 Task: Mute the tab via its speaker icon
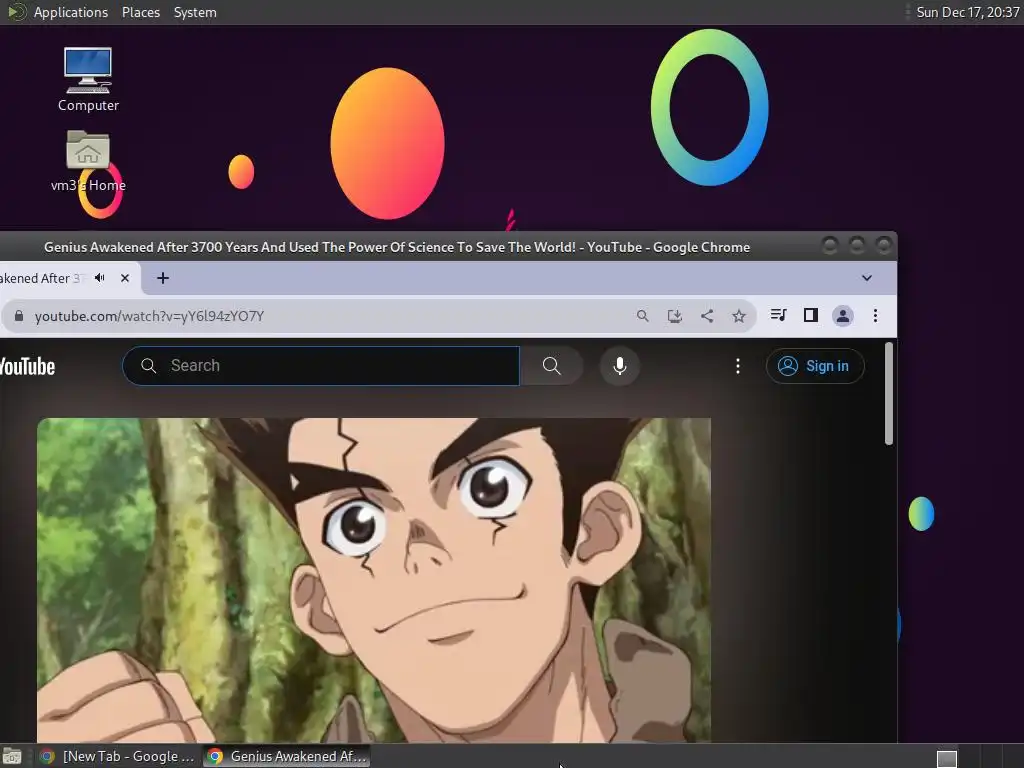[99, 278]
